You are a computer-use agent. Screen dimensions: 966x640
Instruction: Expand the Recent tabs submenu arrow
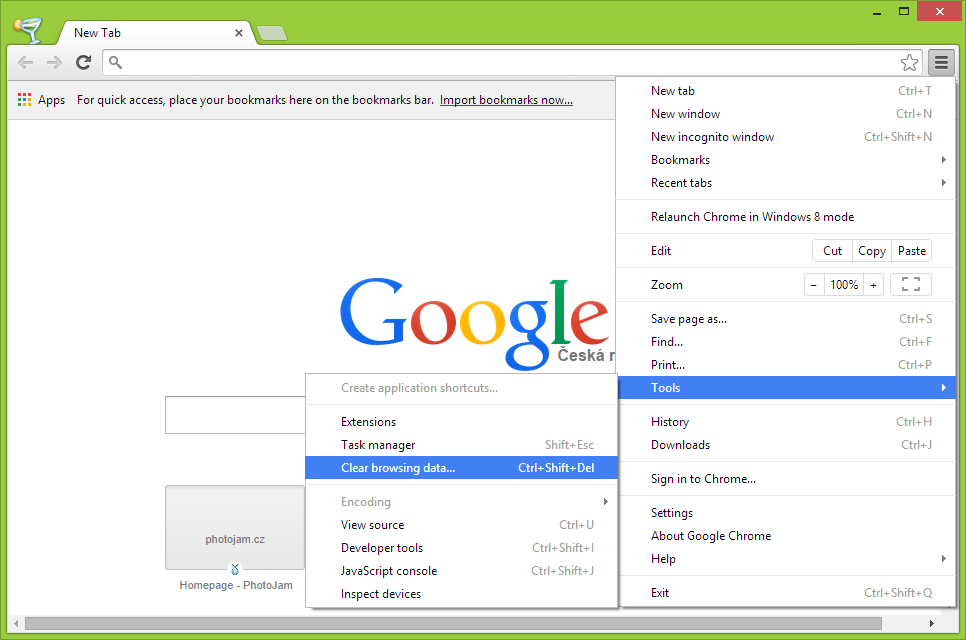coord(943,182)
